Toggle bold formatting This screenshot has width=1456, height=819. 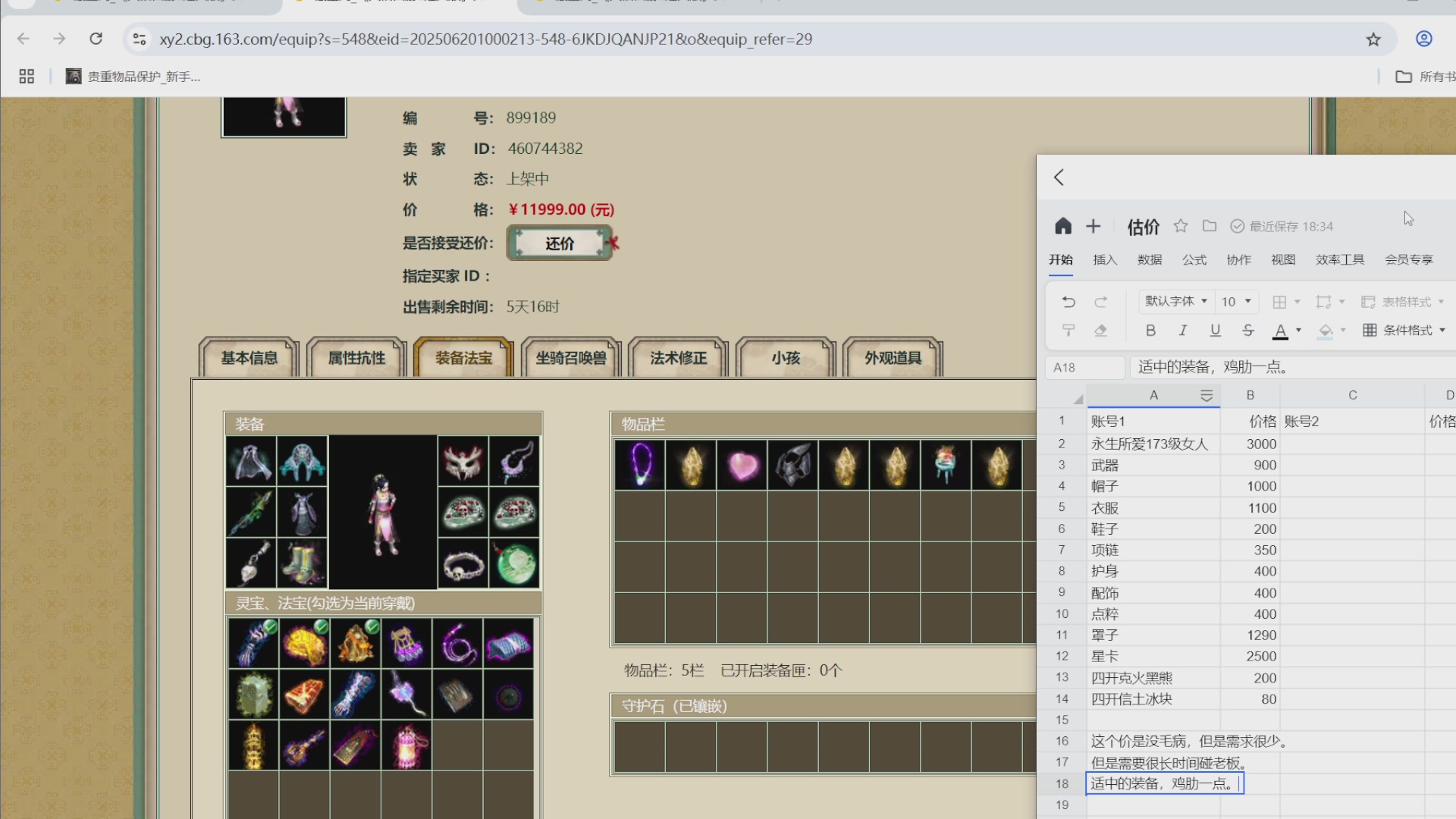[x=1150, y=330]
